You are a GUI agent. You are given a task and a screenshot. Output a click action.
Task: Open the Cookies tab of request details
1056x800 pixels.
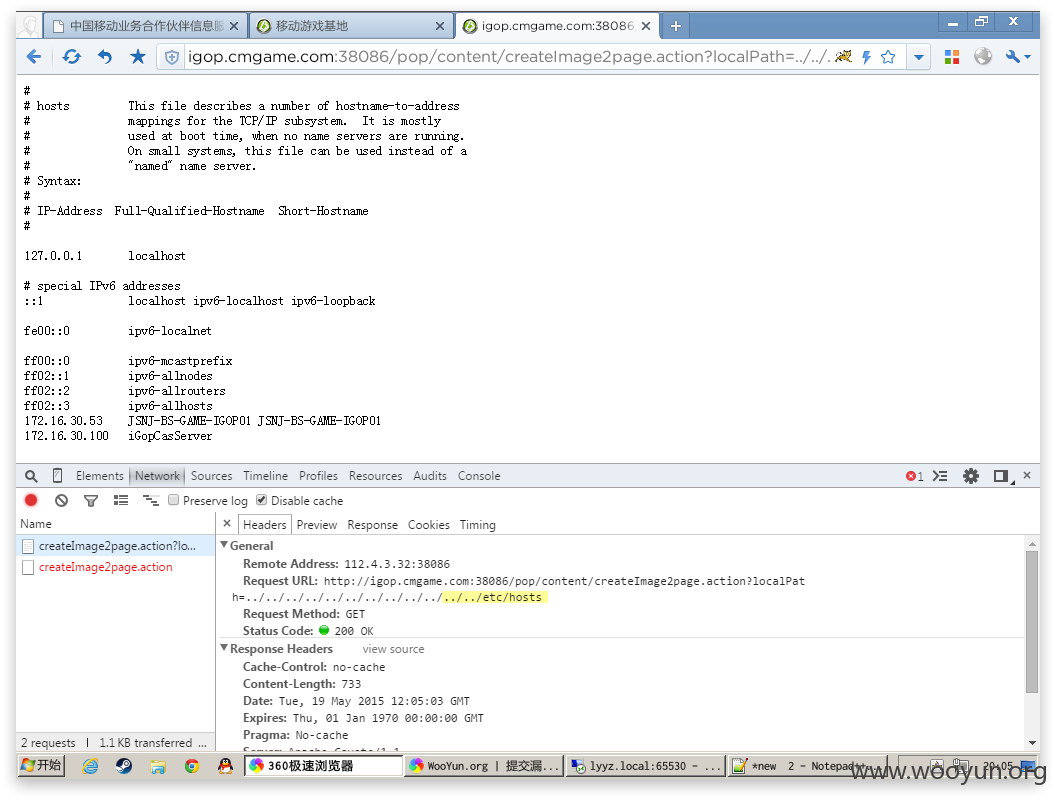pyautogui.click(x=428, y=525)
